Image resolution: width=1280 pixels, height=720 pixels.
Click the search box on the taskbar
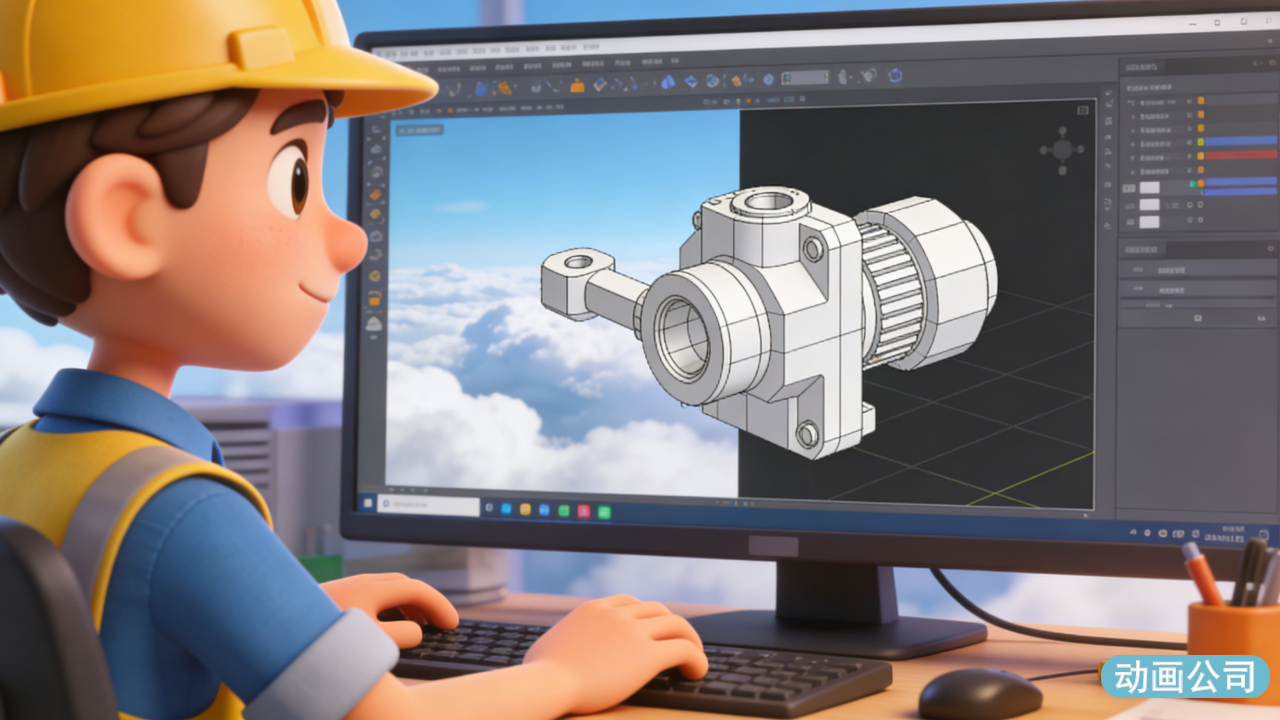click(428, 506)
